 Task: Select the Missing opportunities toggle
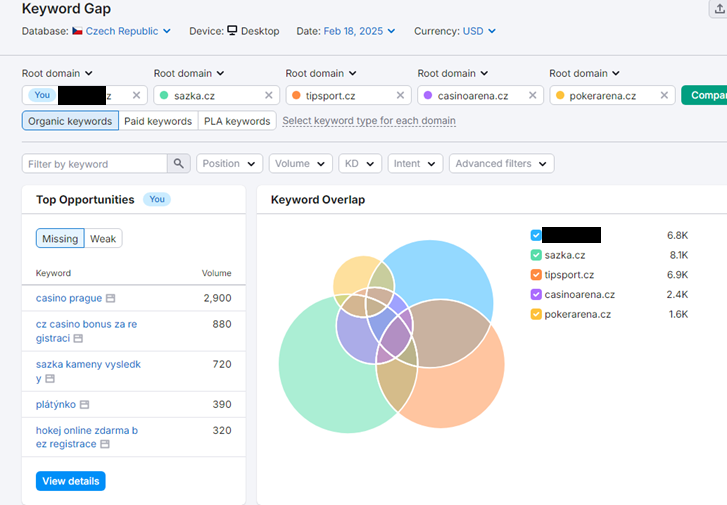tap(60, 238)
